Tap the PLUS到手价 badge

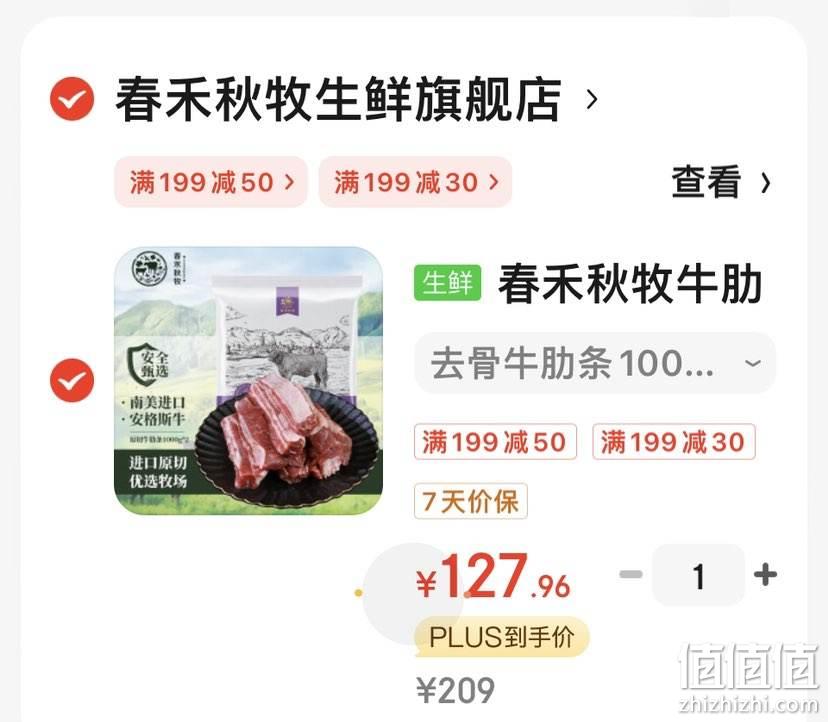502,636
